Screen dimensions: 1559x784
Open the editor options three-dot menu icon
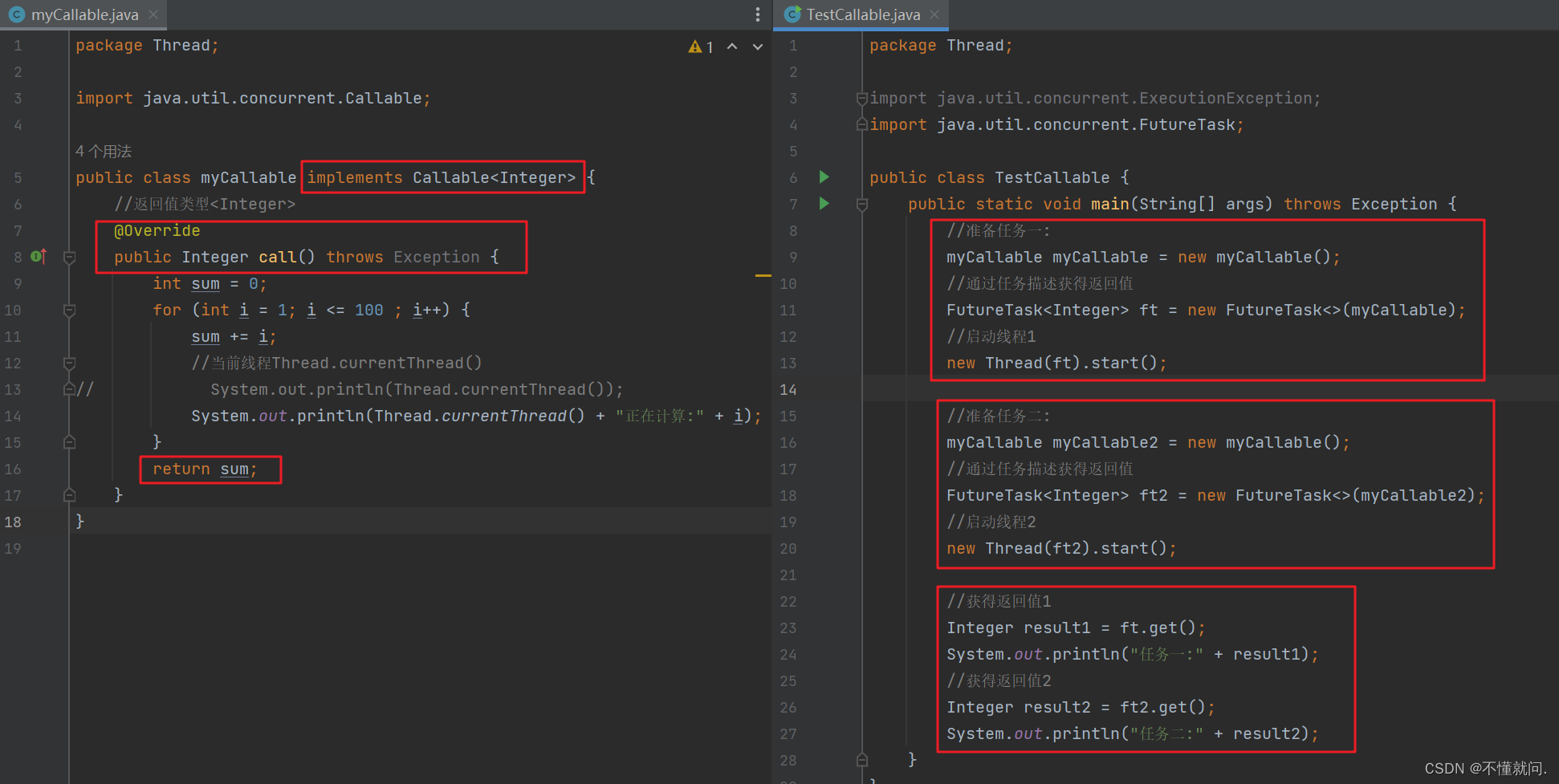[757, 14]
